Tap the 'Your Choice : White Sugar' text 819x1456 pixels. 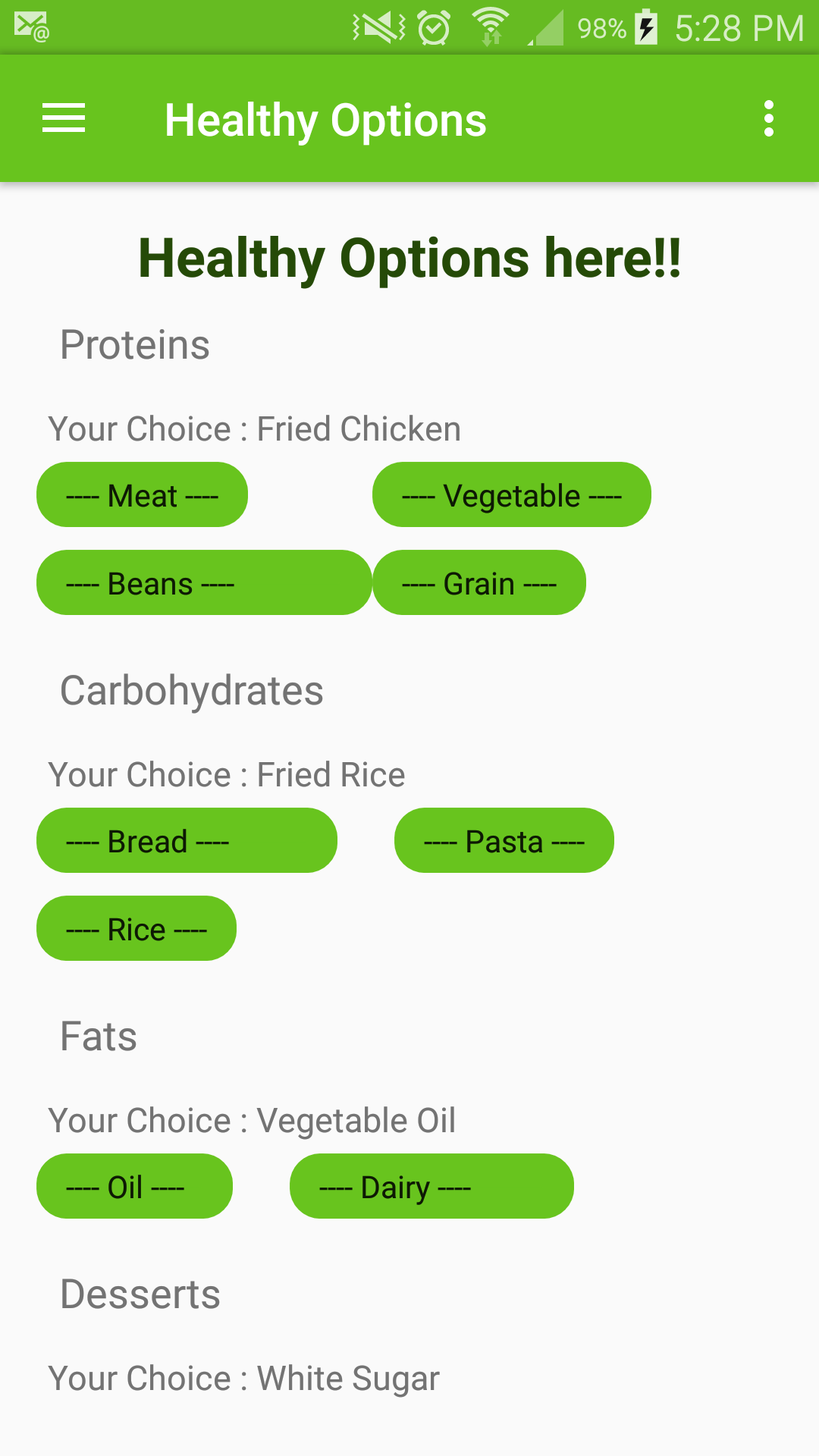click(243, 1379)
